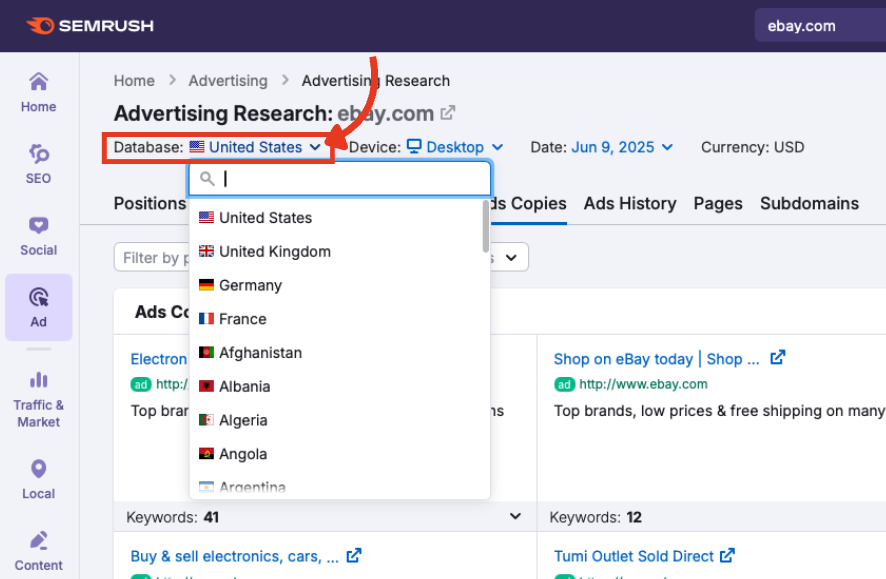Collapse the Keywords: 41 section
The image size is (886, 579).
pos(515,517)
